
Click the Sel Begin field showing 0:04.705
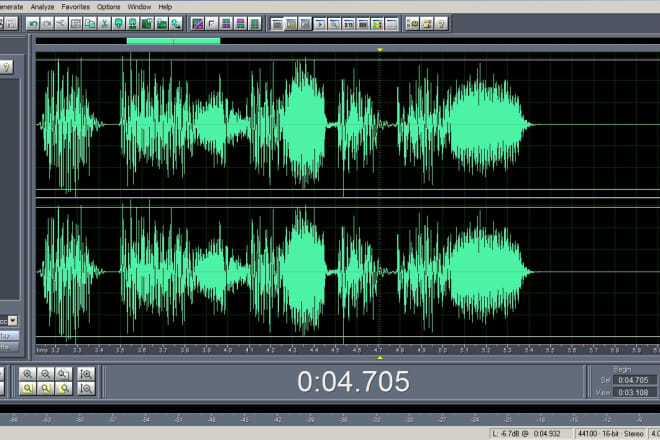point(634,380)
